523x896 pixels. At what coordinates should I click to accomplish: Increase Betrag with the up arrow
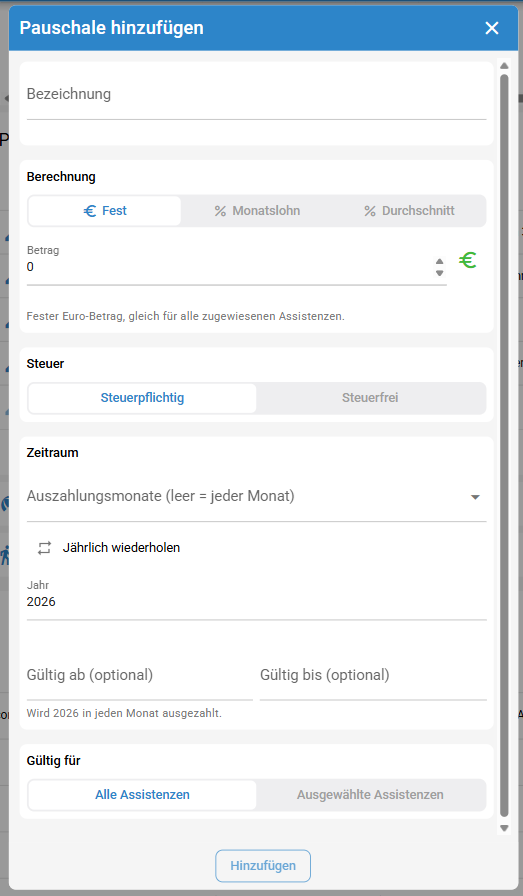(x=440, y=262)
